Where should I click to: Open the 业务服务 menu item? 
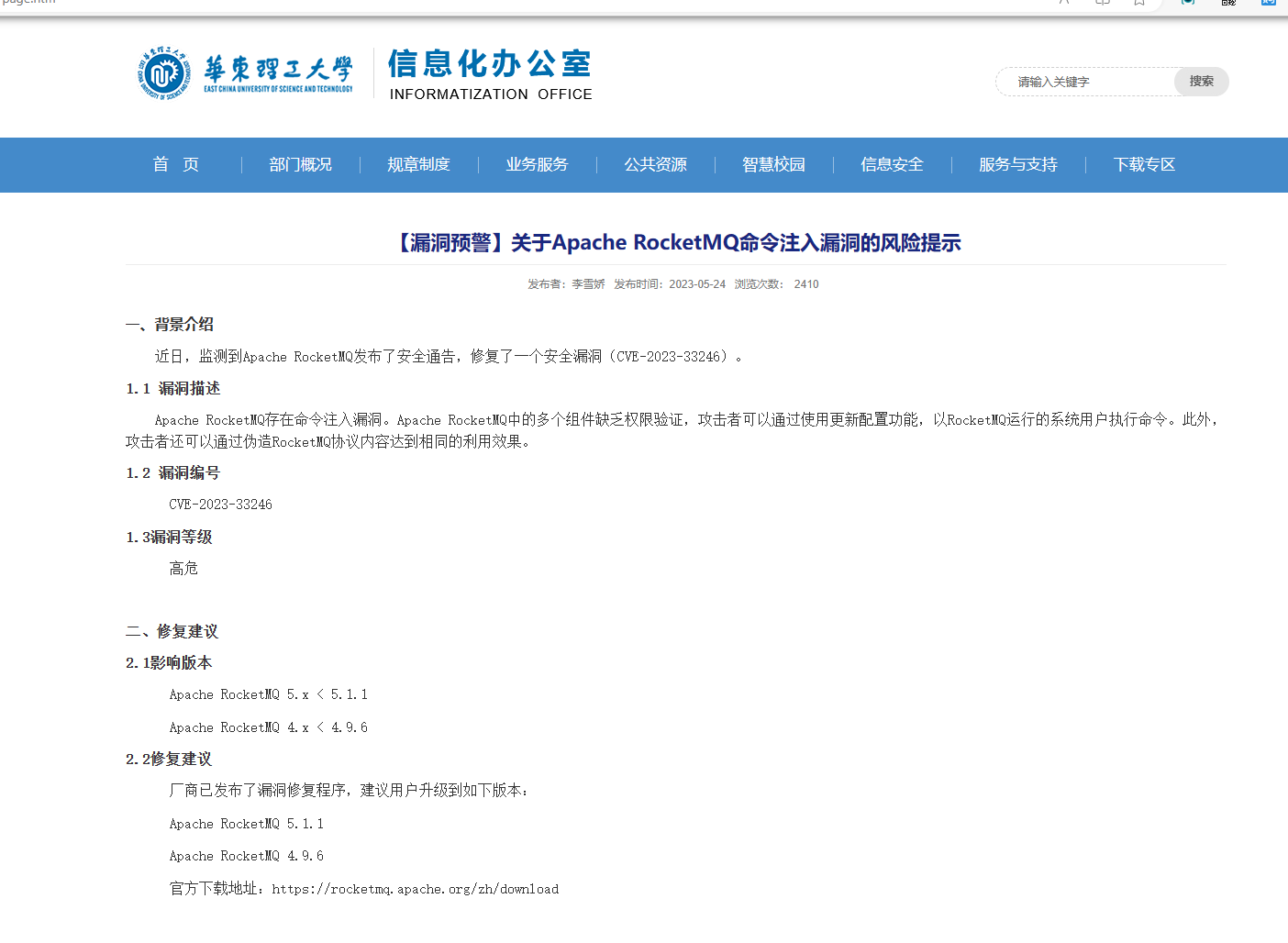coord(538,164)
